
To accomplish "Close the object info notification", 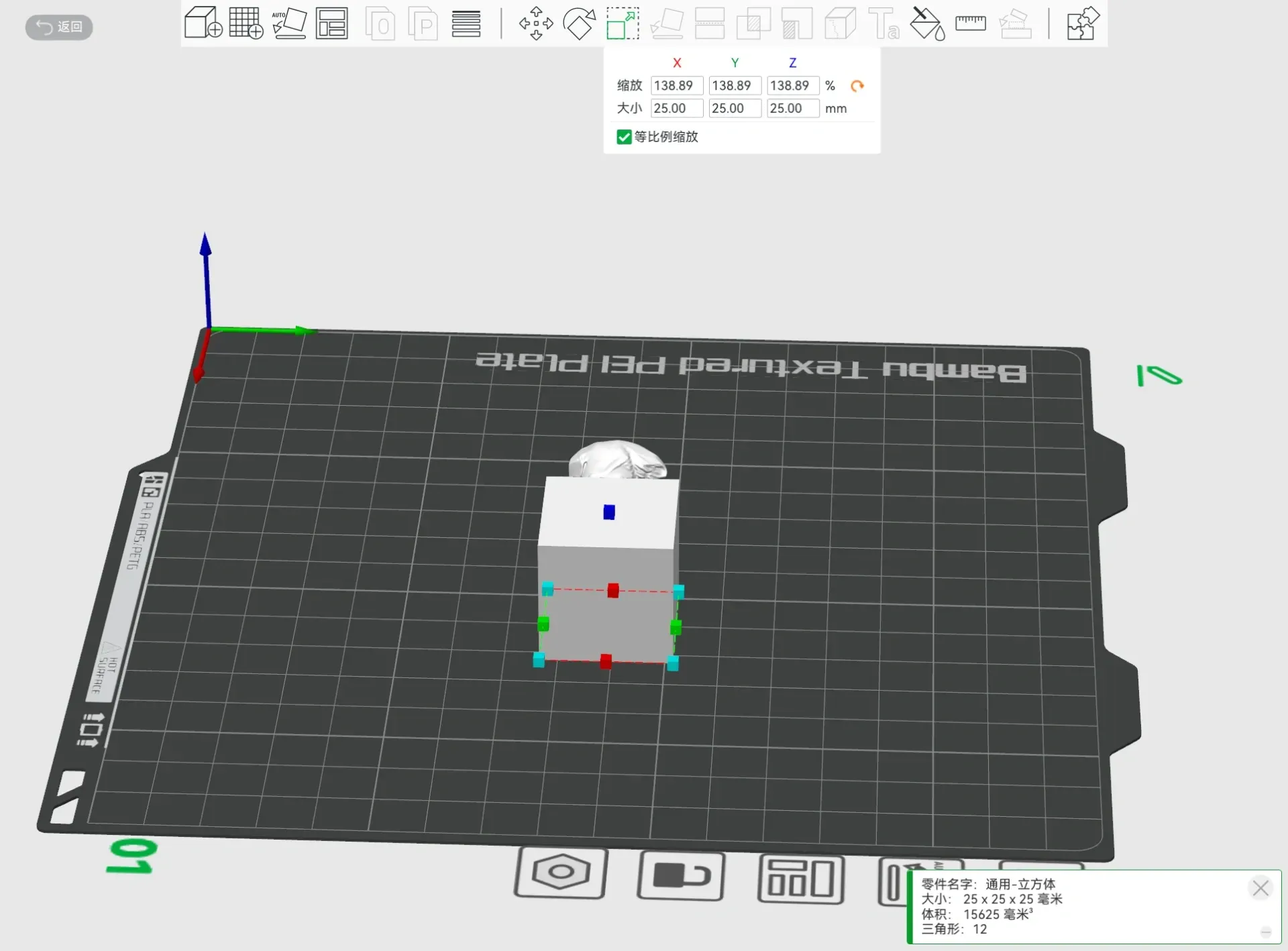I will pos(1260,888).
